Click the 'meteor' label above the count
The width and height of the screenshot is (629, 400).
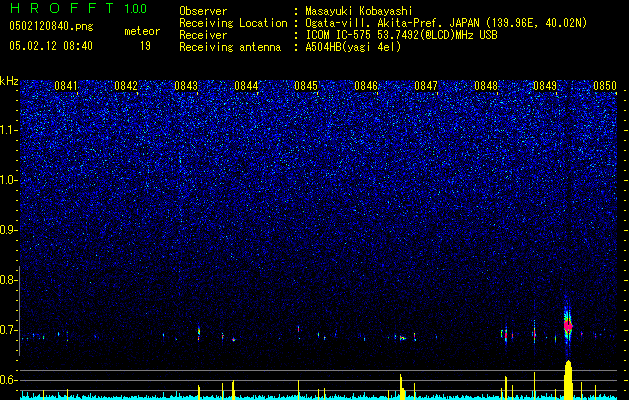pos(142,31)
